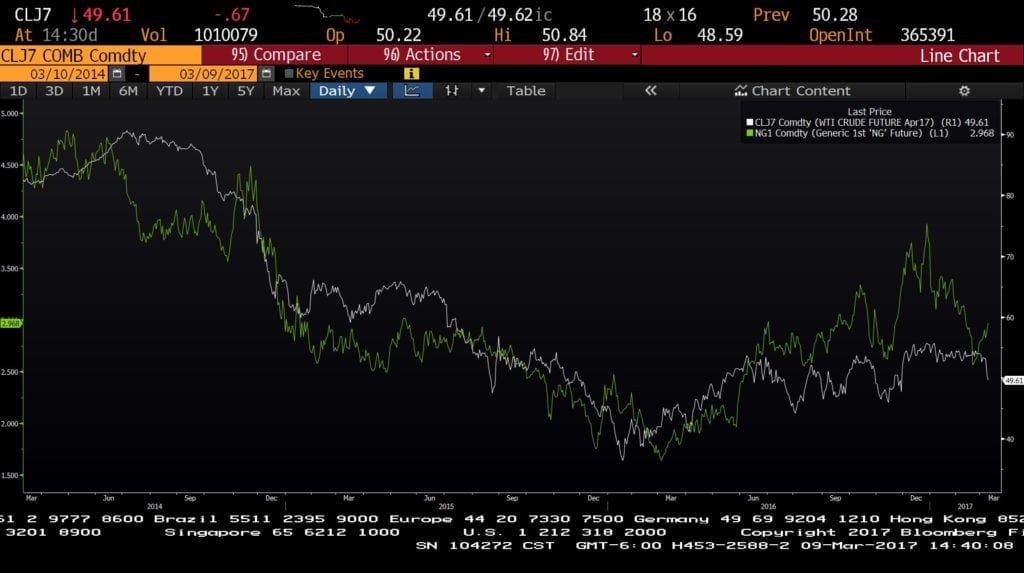This screenshot has width=1024, height=573.
Task: Click the Chart Content icon
Action: click(x=740, y=91)
